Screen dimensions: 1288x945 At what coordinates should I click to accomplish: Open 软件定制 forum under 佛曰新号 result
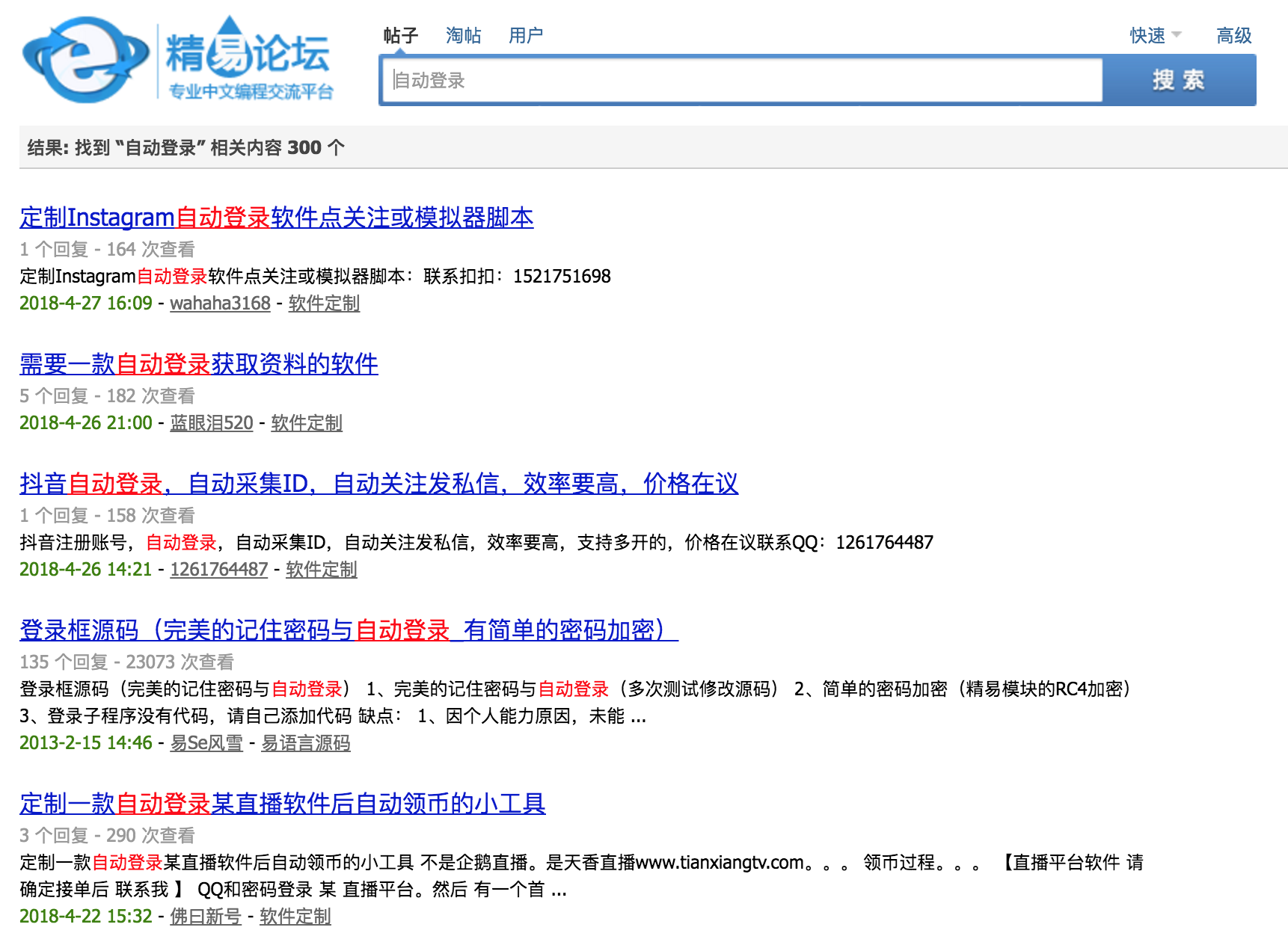pos(295,916)
